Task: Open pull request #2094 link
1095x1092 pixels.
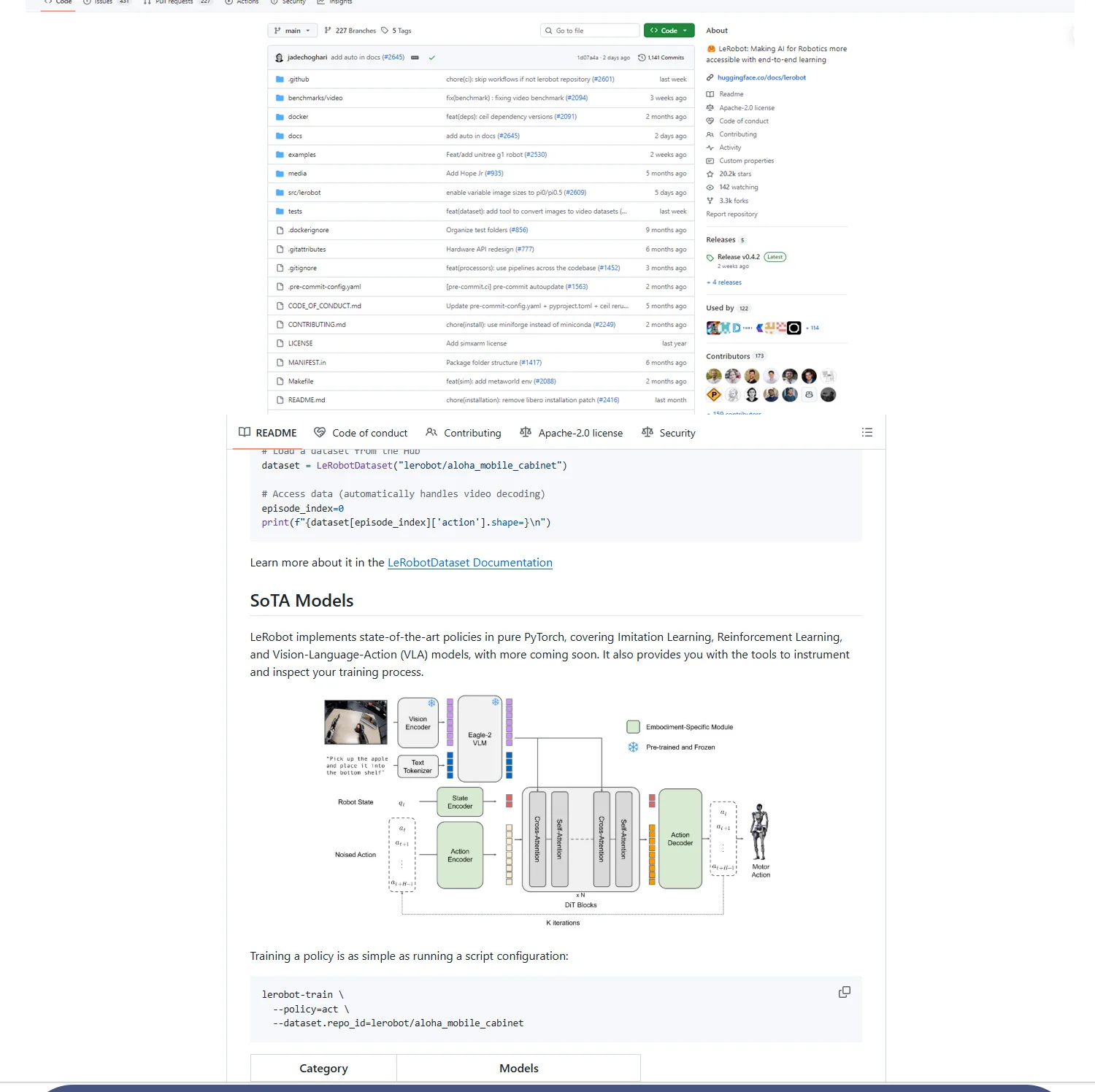Action: point(577,98)
